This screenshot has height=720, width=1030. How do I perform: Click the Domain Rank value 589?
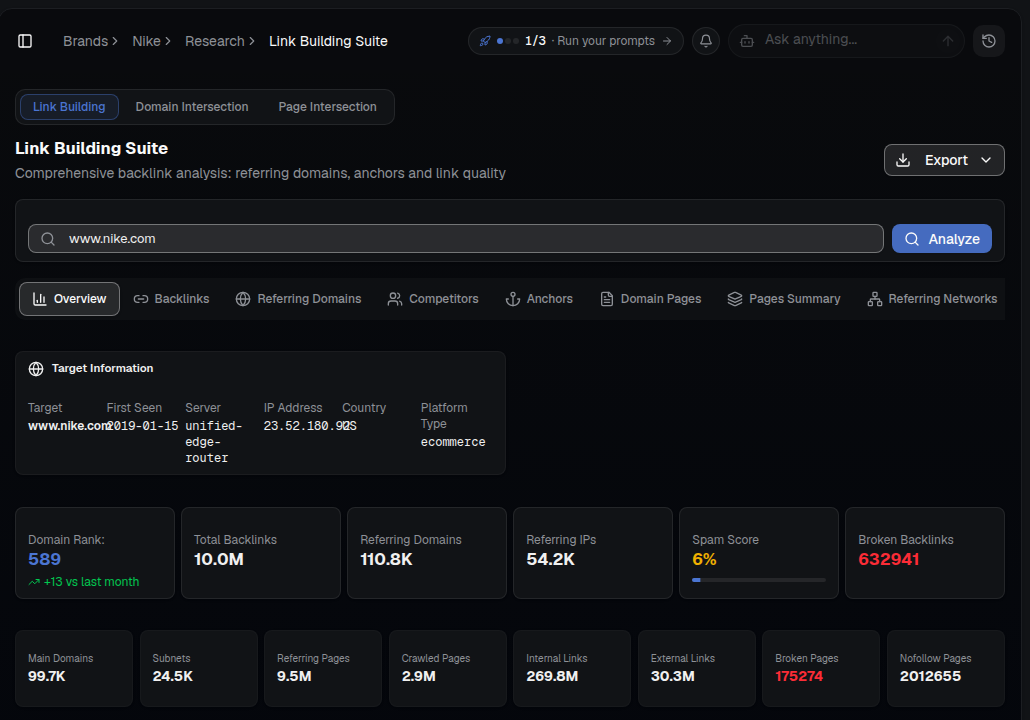point(45,560)
